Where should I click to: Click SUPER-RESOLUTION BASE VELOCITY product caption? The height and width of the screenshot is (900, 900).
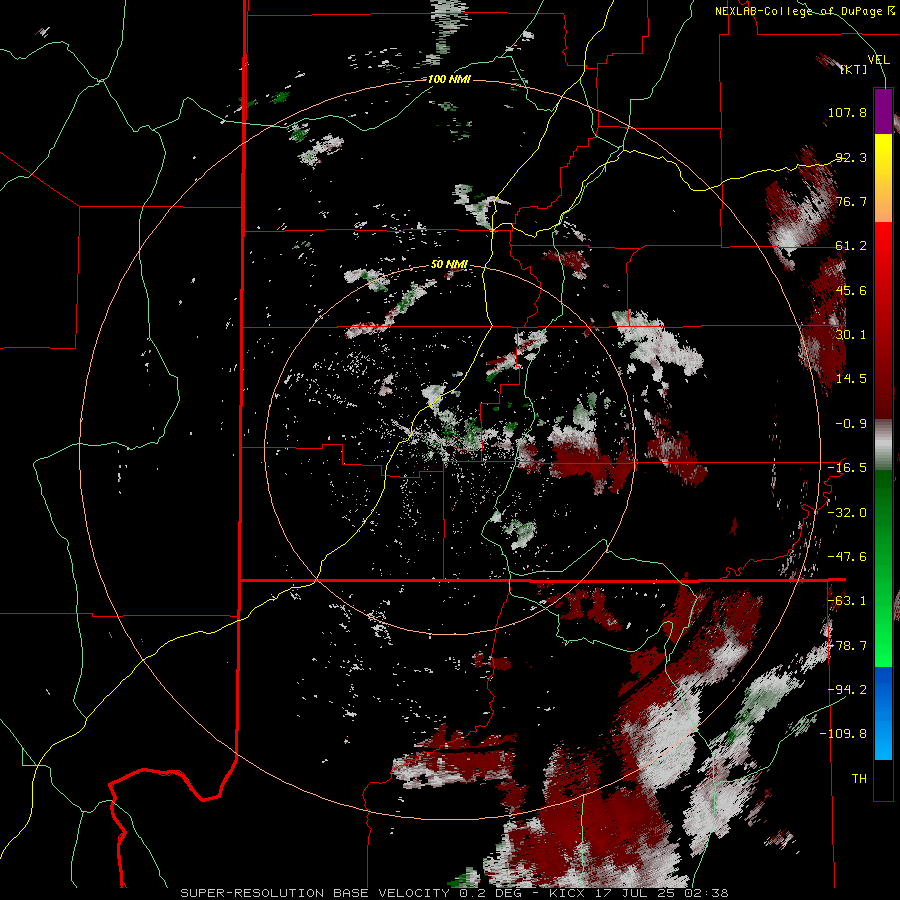(315, 893)
